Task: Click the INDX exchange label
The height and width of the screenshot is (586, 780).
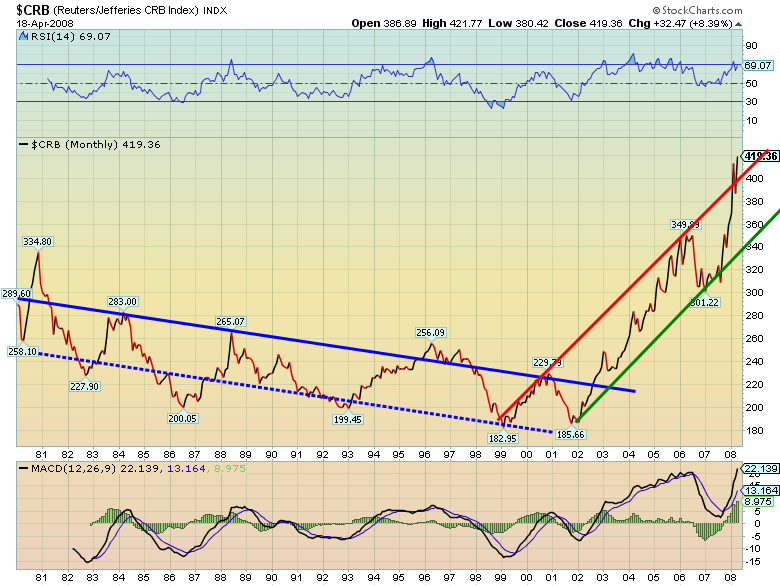Action: [x=215, y=10]
